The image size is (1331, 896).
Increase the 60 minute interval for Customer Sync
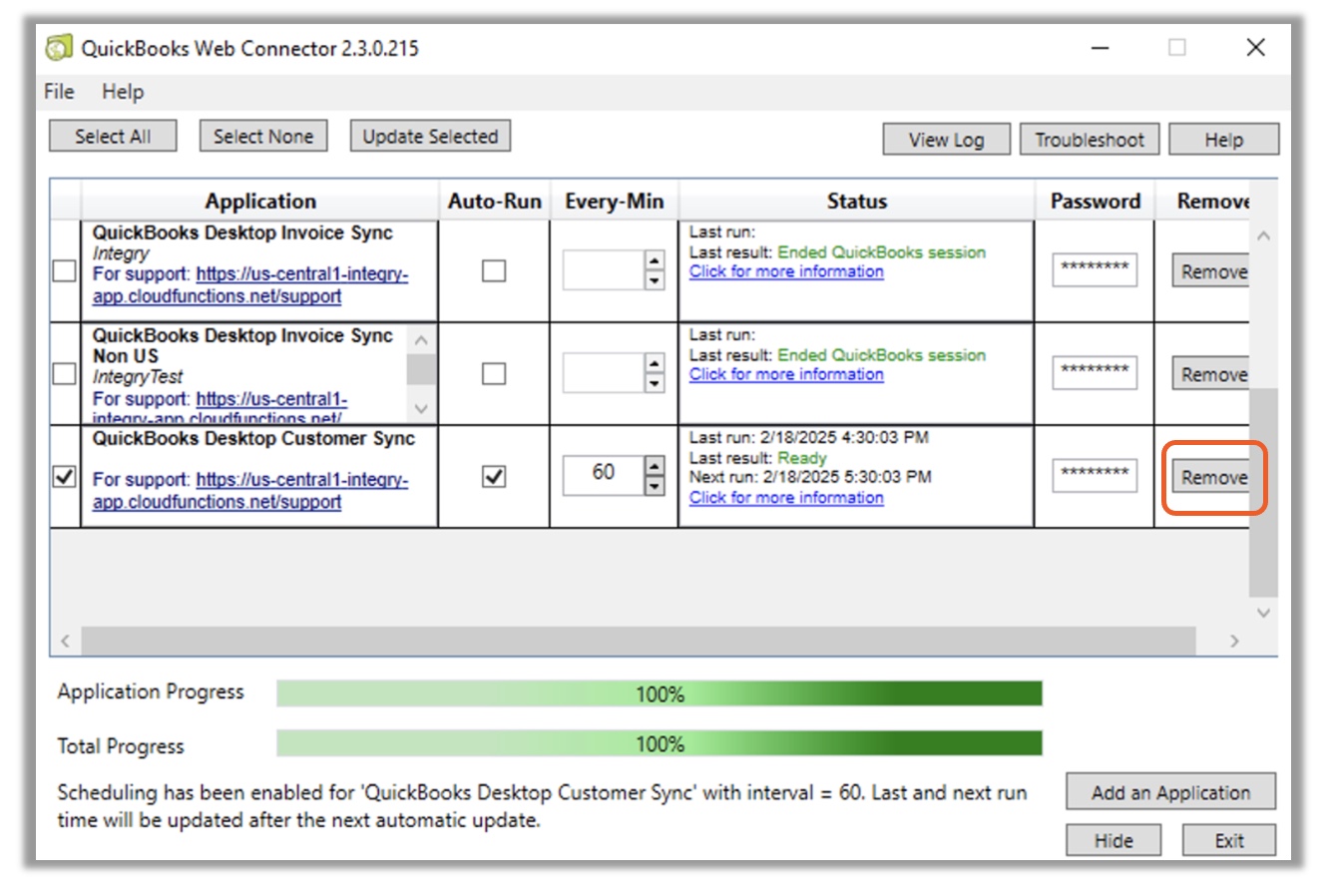[655, 466]
